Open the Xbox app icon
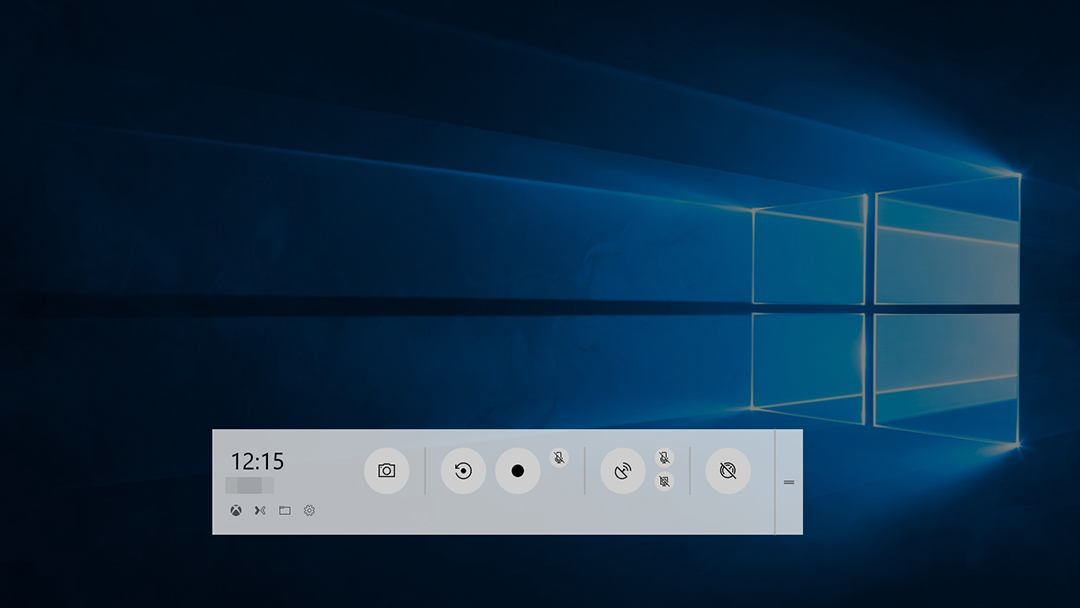The width and height of the screenshot is (1080, 608). pos(236,510)
